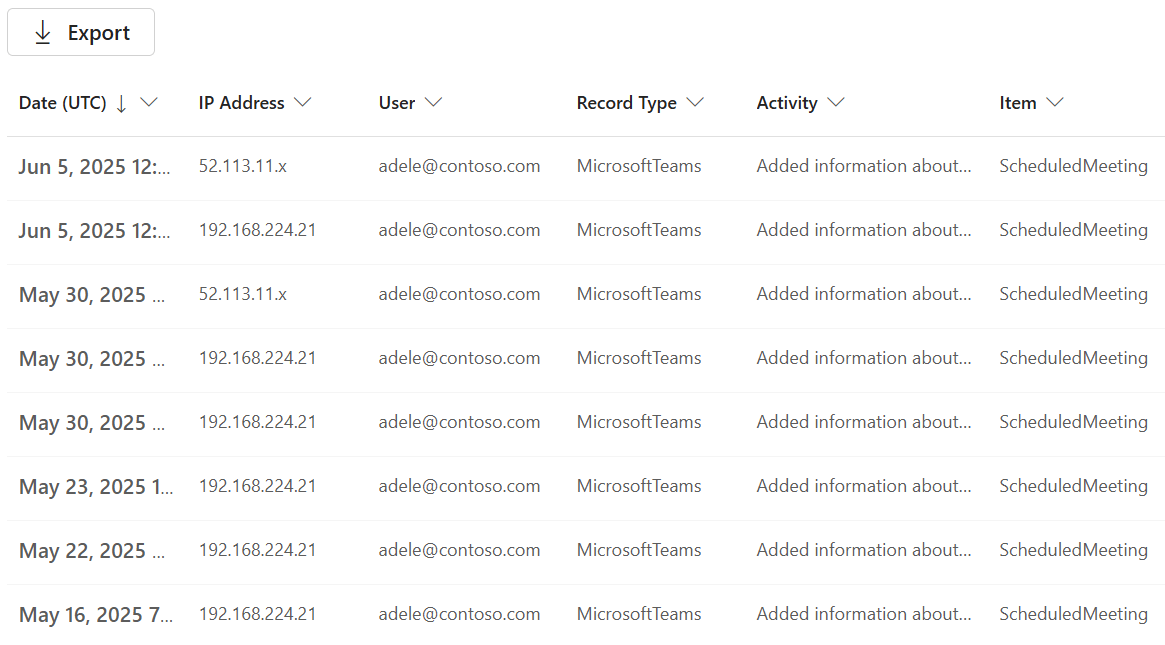
Task: Select the May 16, 2025 audit record
Action: pos(96,614)
